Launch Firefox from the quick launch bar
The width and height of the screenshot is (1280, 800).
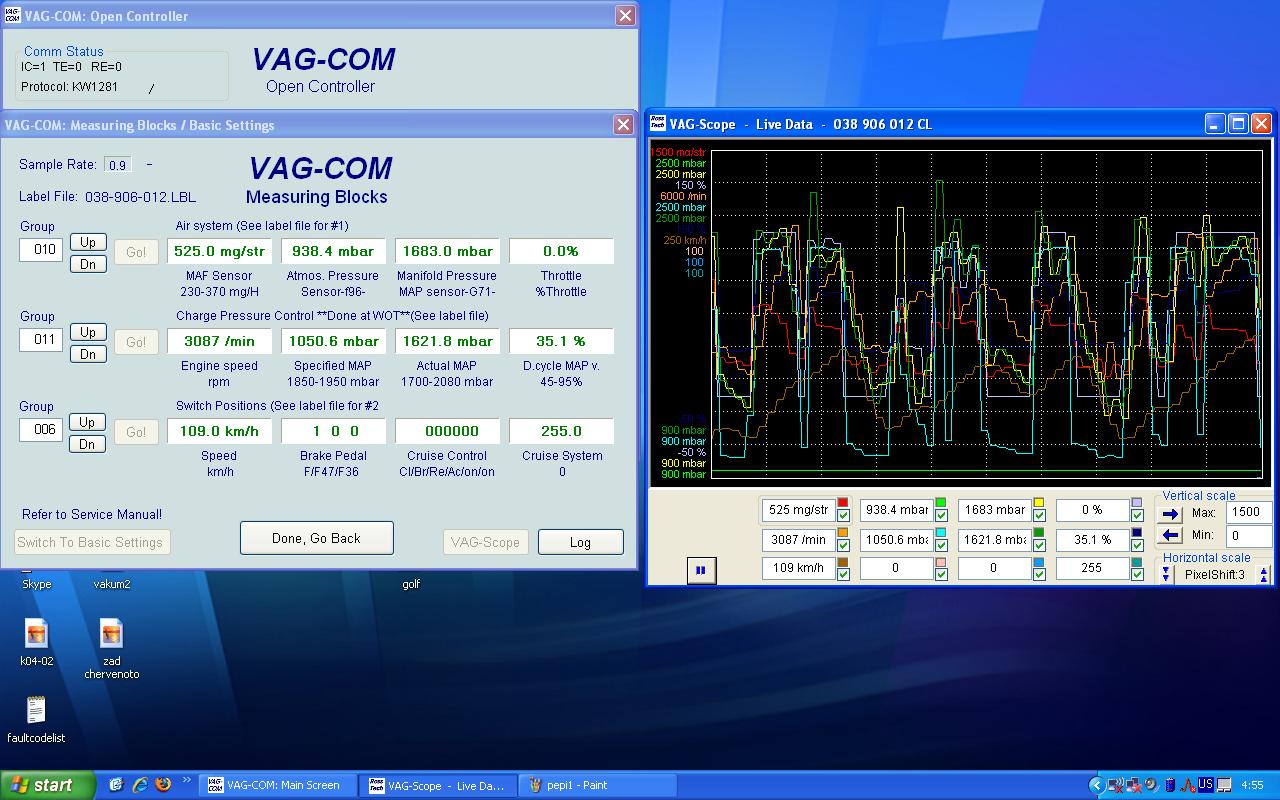pyautogui.click(x=163, y=785)
